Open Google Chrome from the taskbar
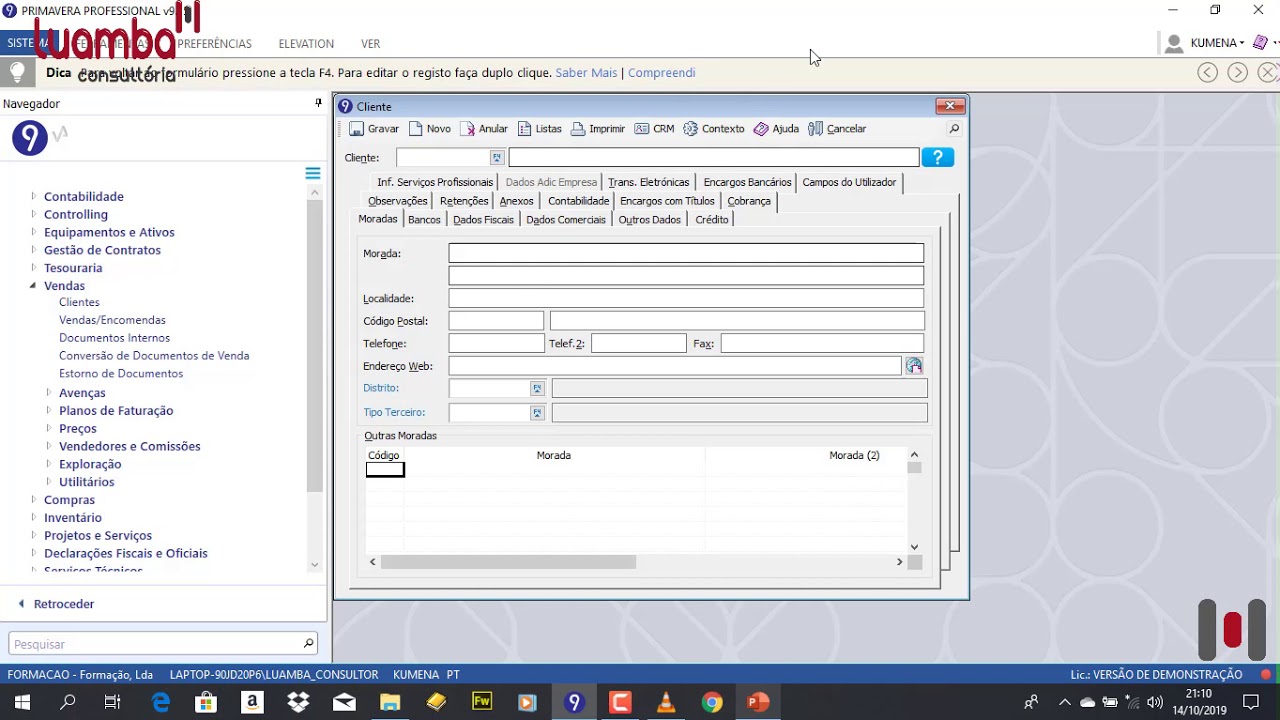This screenshot has width=1280, height=720. (712, 703)
